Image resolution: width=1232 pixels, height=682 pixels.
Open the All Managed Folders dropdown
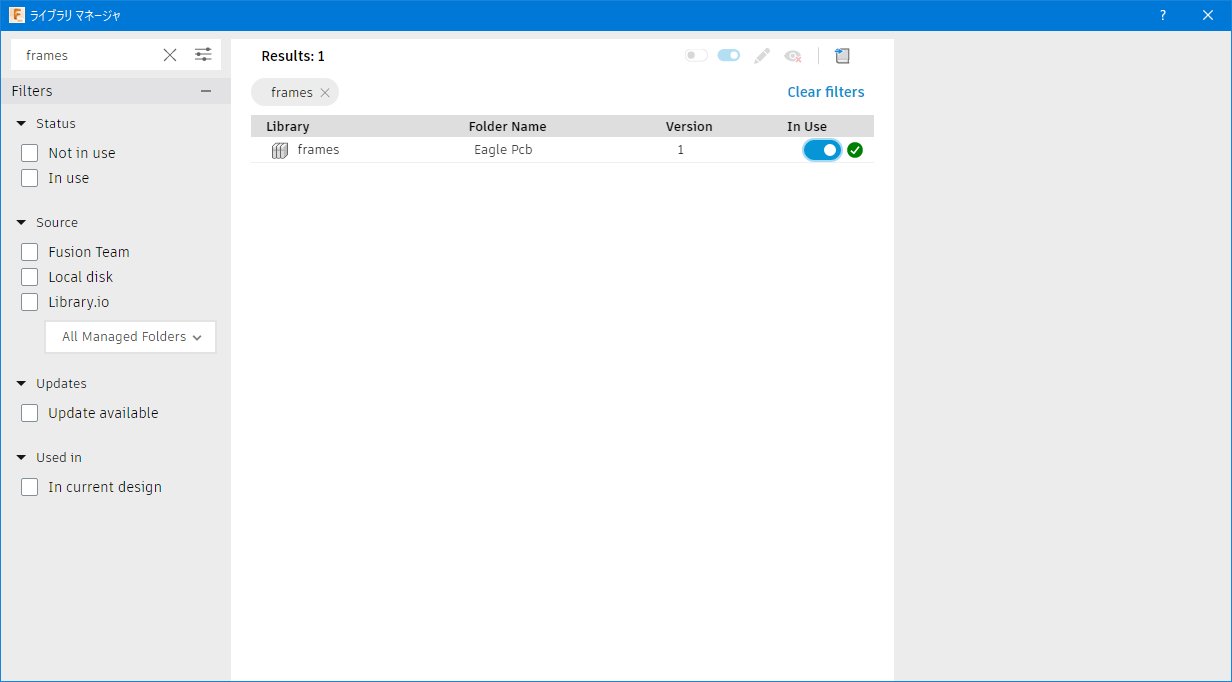pyautogui.click(x=130, y=337)
